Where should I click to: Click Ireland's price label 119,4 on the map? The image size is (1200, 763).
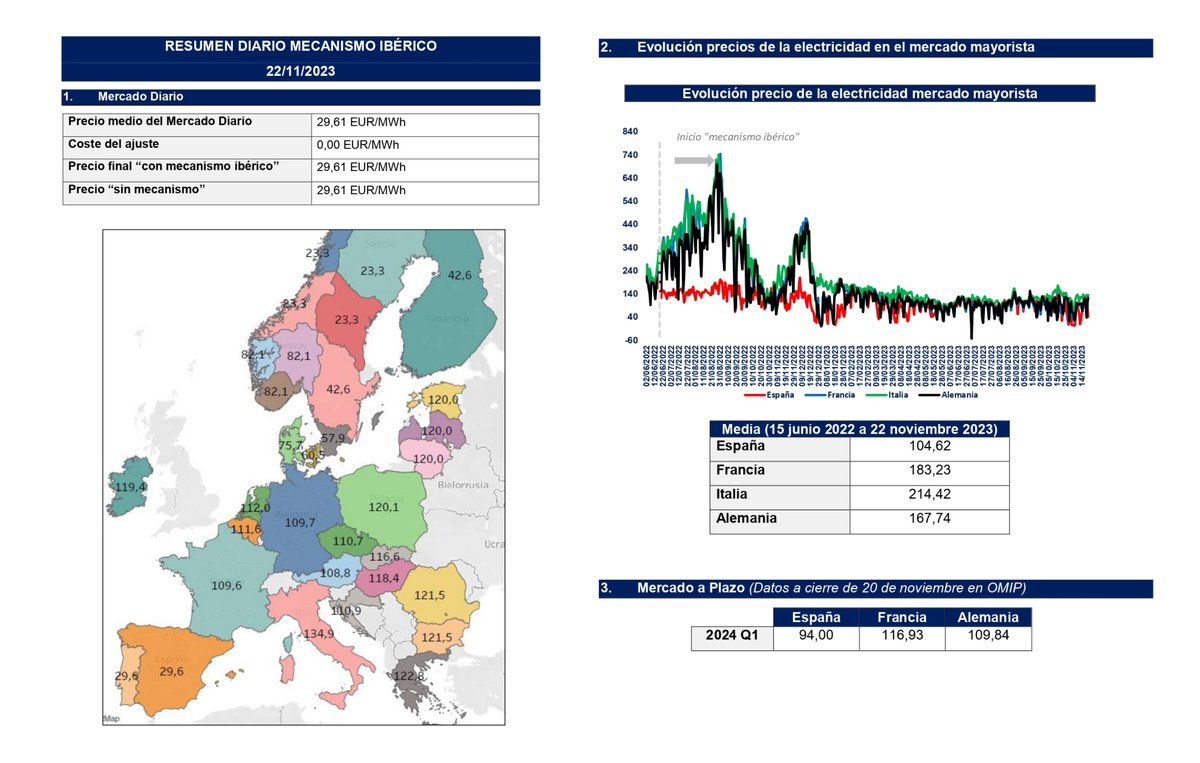[131, 488]
